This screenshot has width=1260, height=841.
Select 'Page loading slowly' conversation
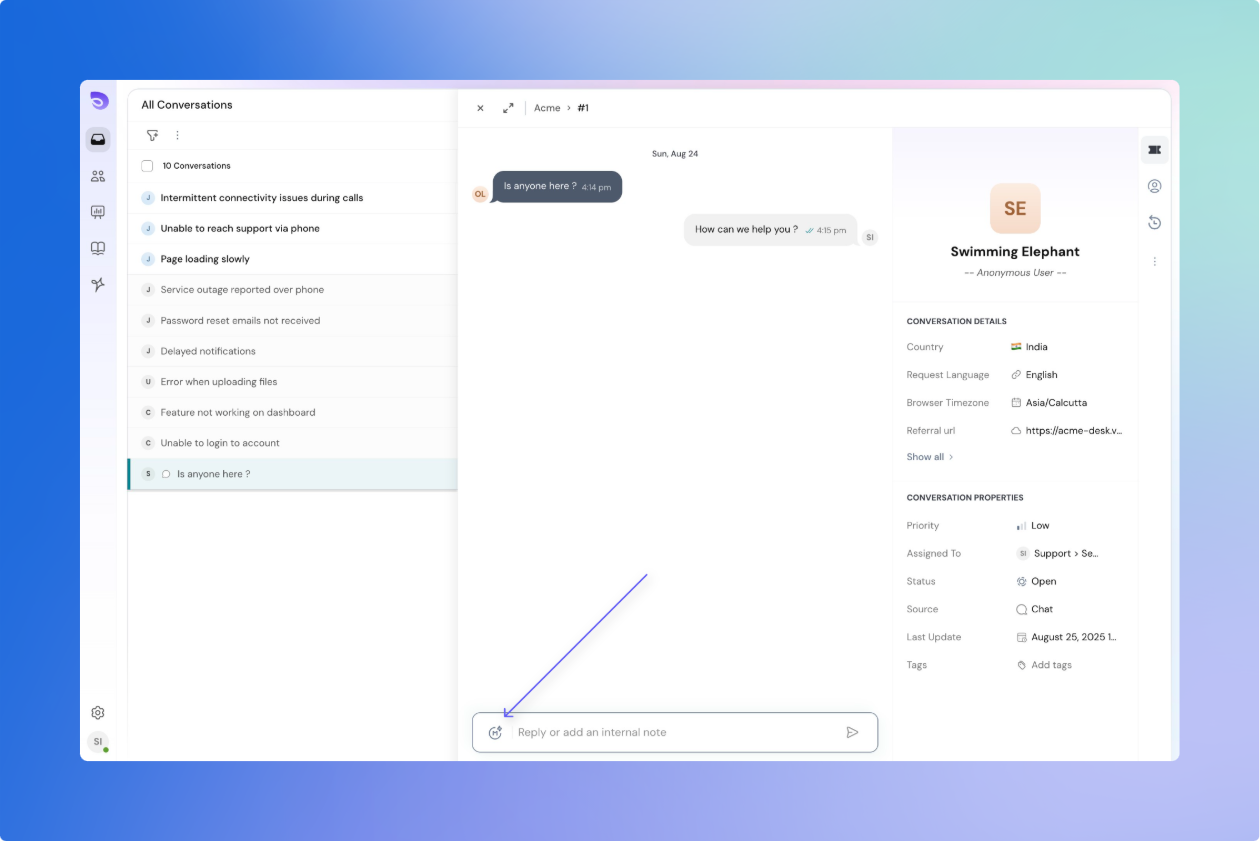205,259
